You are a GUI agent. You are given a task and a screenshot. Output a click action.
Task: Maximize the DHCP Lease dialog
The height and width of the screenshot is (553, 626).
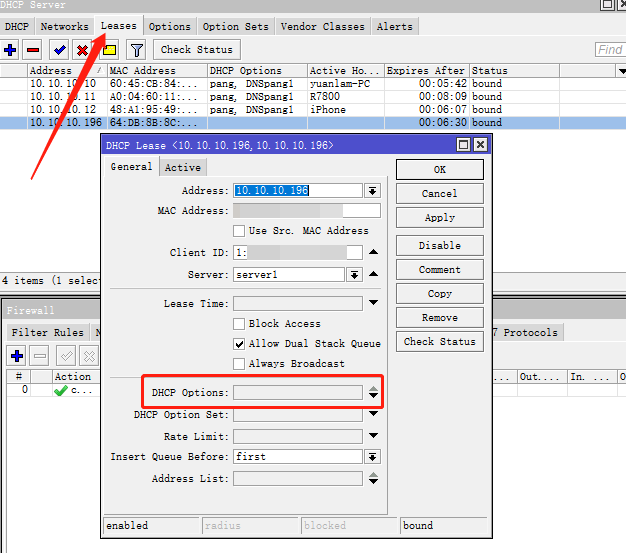coord(463,145)
